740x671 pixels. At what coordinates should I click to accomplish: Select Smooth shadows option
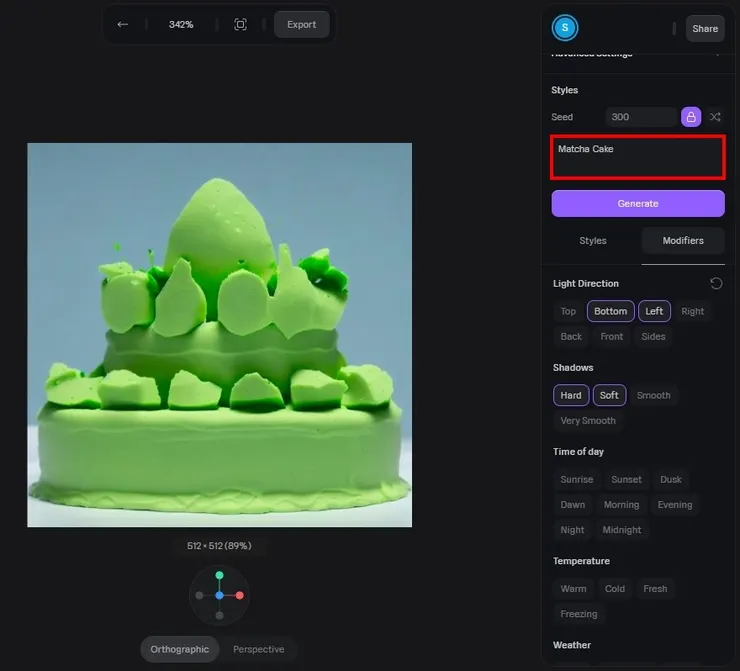pos(654,395)
